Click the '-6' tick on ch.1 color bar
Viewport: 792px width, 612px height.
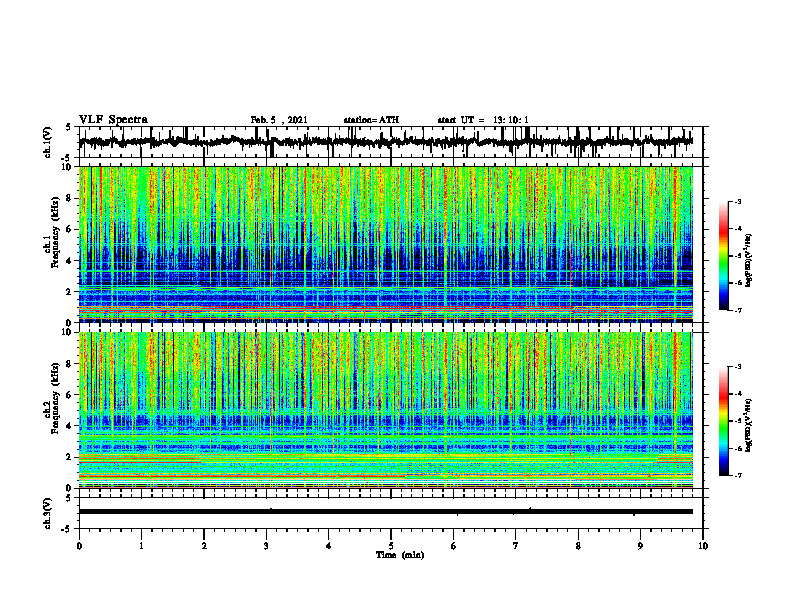[738, 283]
